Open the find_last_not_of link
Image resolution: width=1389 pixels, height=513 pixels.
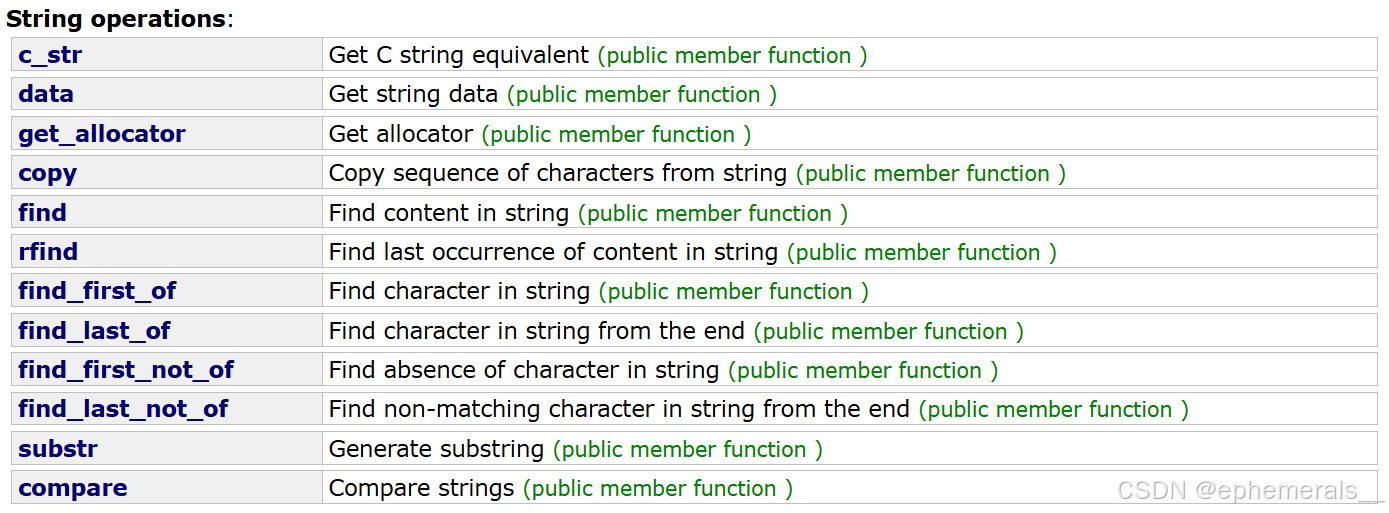pos(123,409)
